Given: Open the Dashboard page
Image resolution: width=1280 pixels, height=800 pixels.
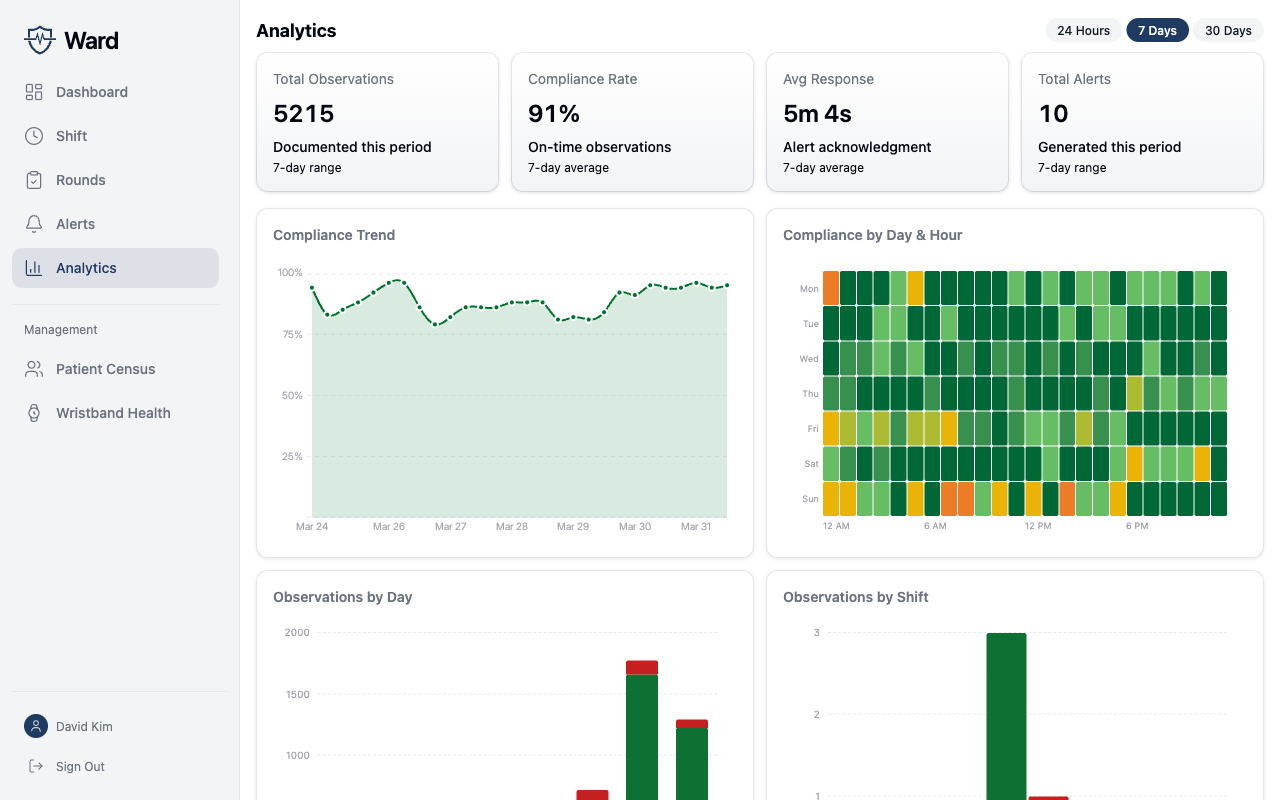Looking at the screenshot, I should [115, 92].
